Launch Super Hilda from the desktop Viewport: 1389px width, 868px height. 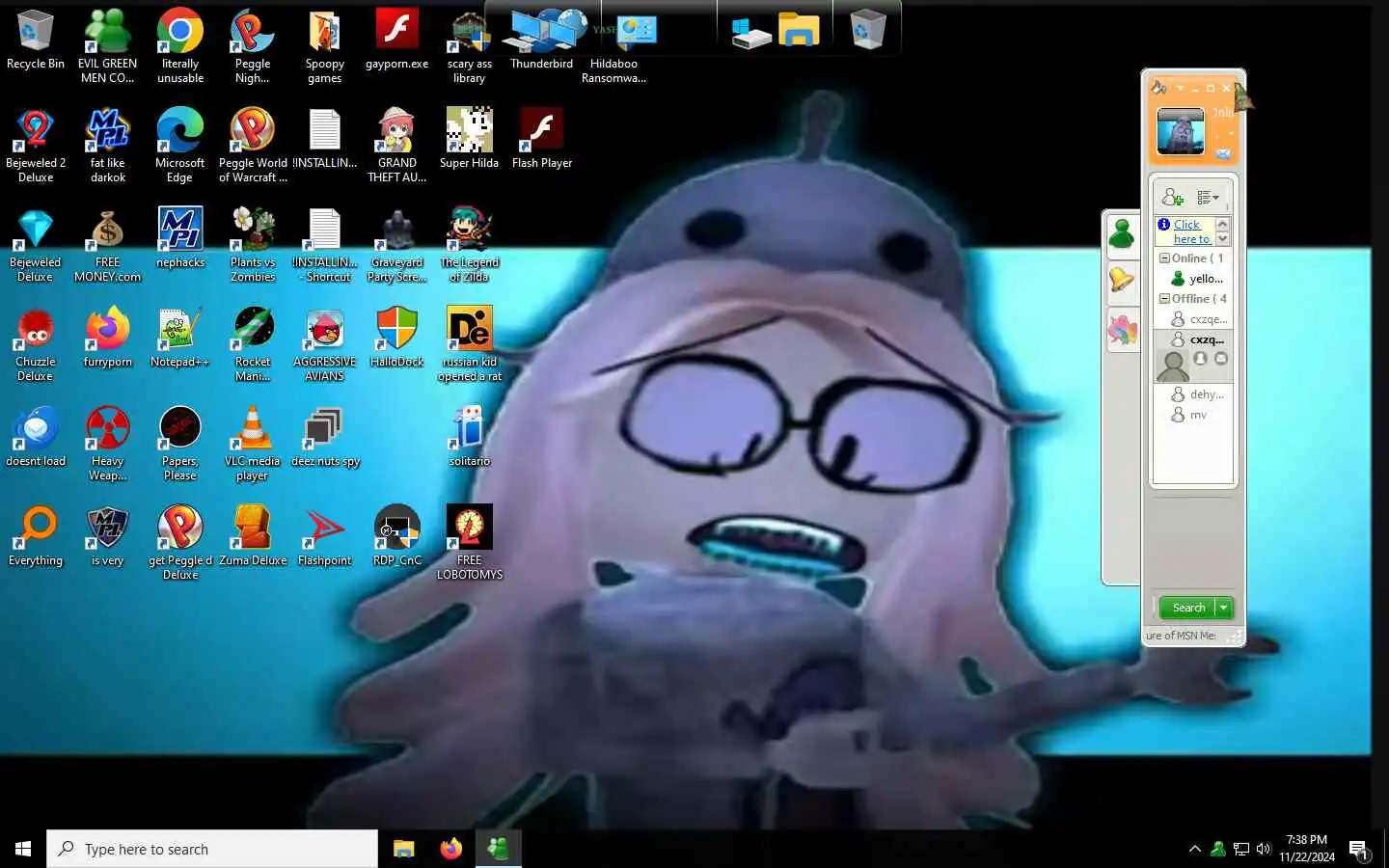[x=470, y=139]
